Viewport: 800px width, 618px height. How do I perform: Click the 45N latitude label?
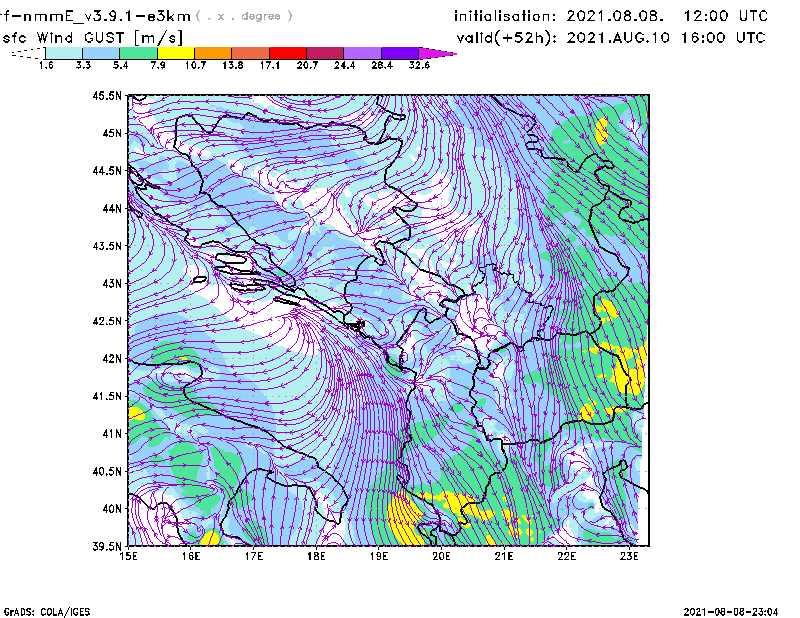[x=112, y=133]
